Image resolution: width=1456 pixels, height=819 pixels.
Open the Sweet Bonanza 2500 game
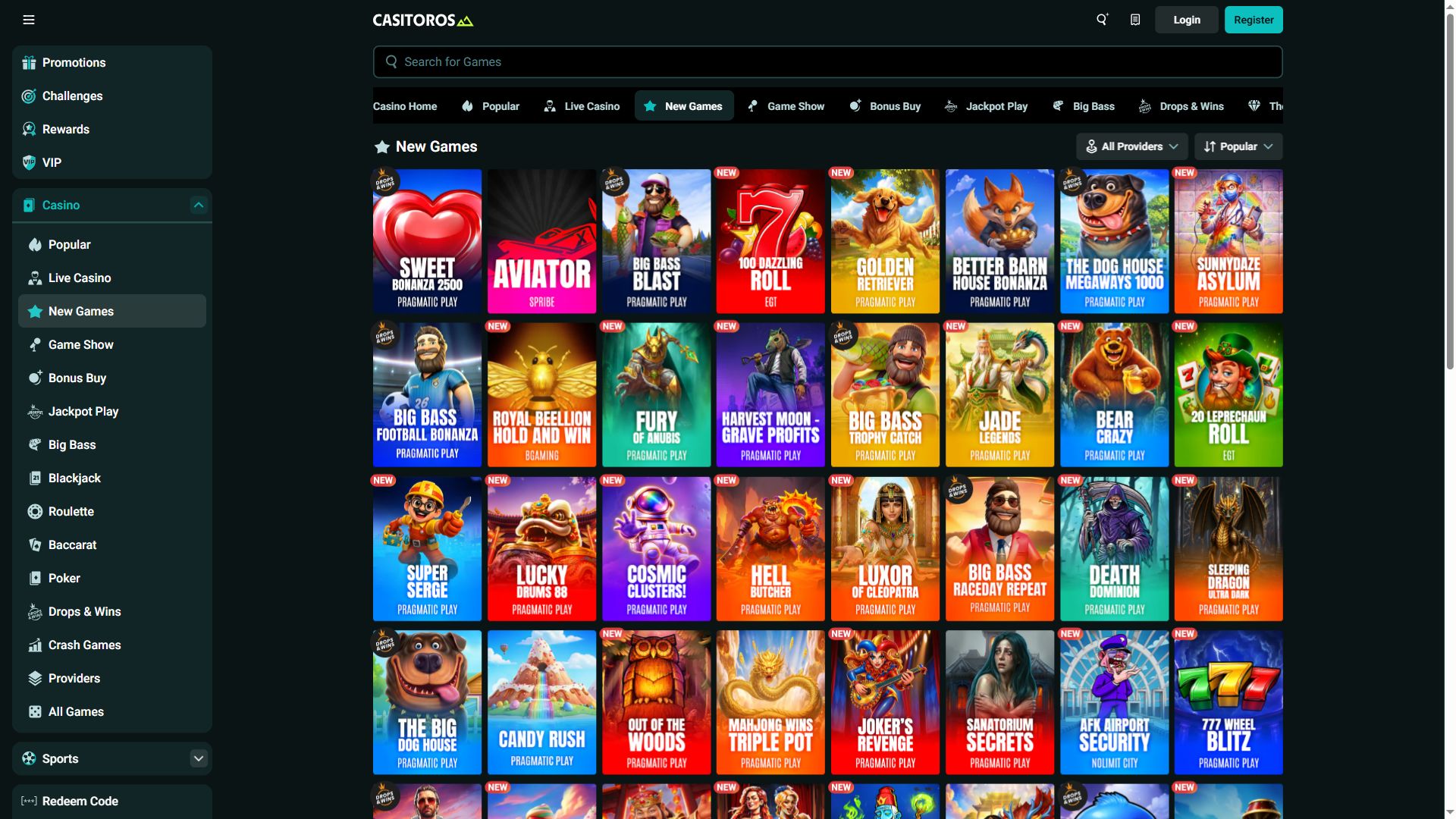(427, 241)
